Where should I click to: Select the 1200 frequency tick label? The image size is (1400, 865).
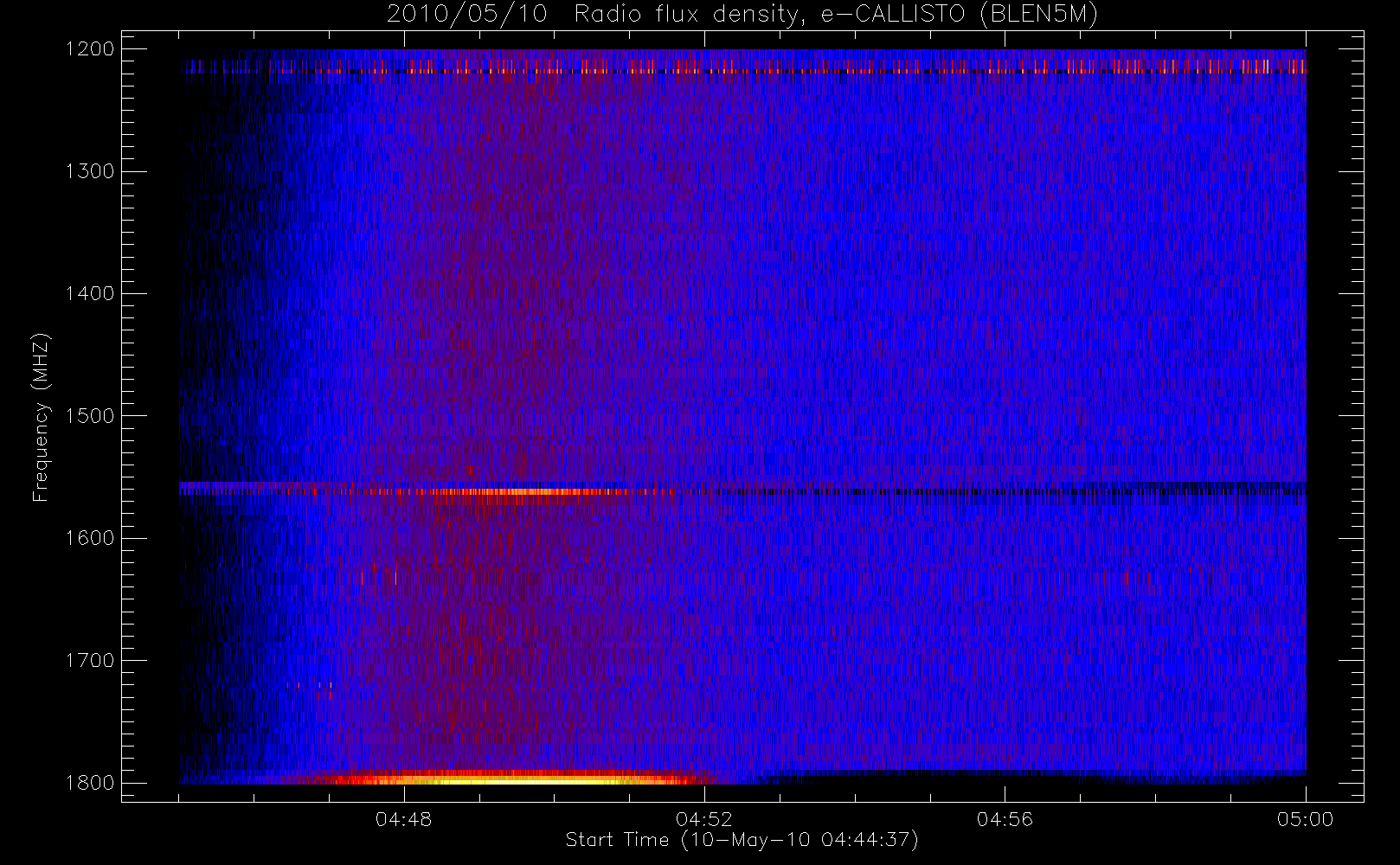pyautogui.click(x=90, y=48)
